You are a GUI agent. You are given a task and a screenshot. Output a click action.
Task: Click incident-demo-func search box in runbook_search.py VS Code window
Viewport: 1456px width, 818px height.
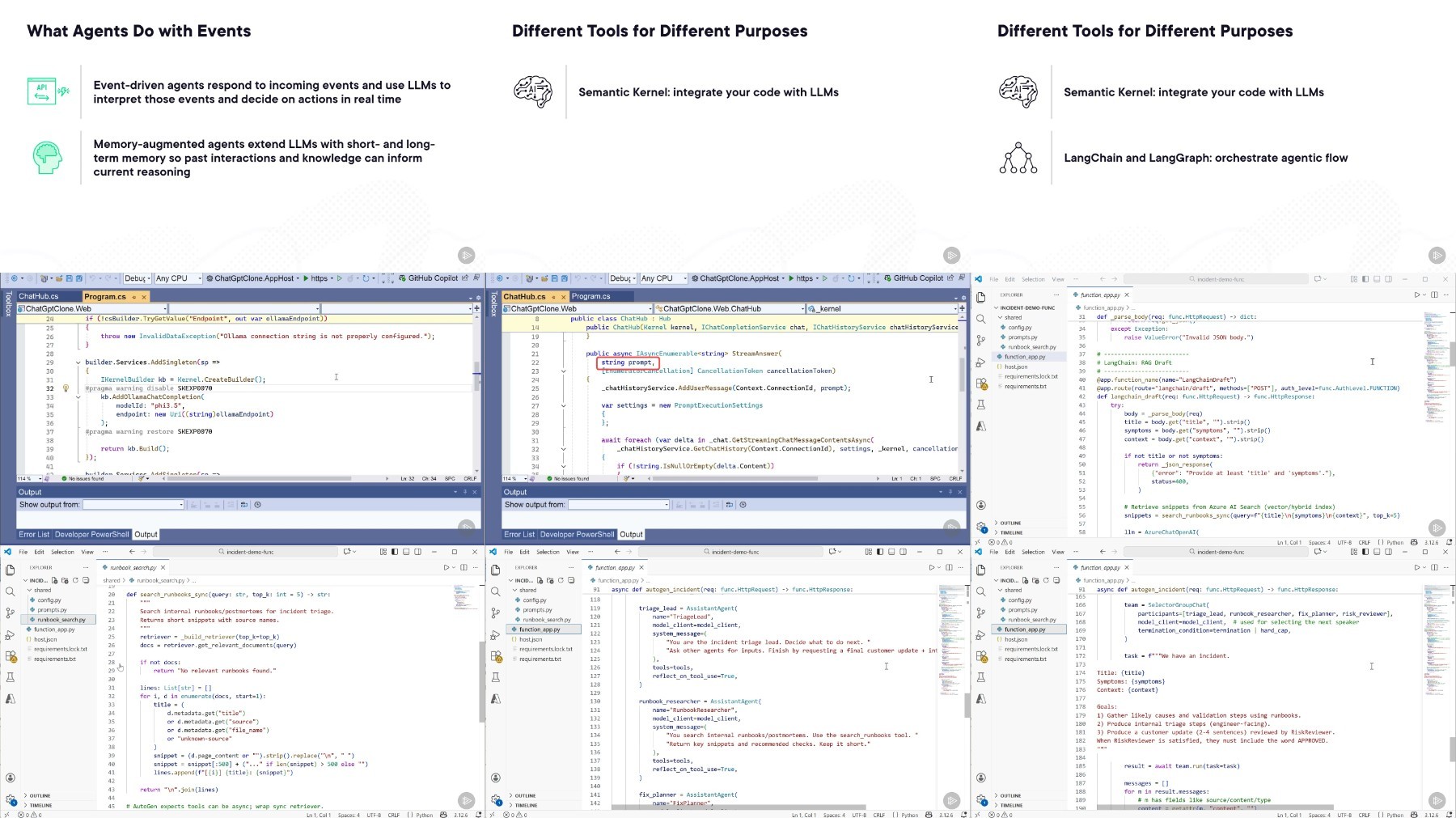click(x=246, y=552)
